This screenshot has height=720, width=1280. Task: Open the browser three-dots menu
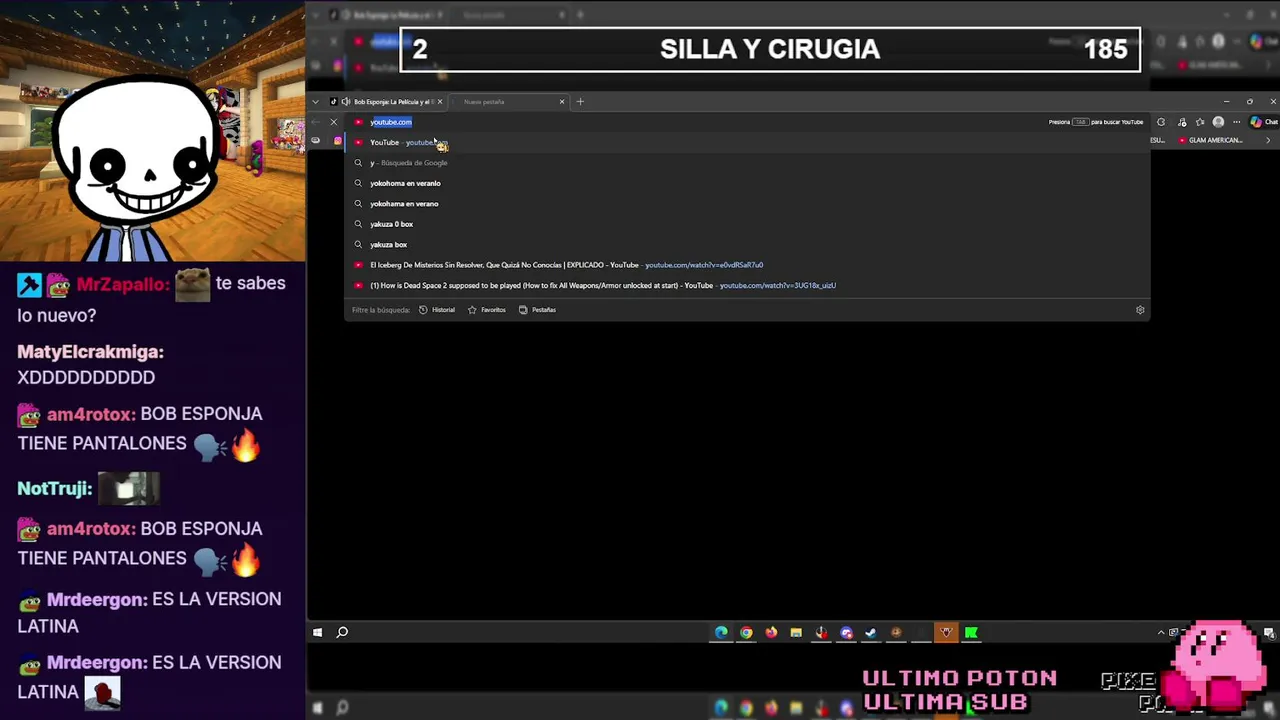pos(1237,122)
